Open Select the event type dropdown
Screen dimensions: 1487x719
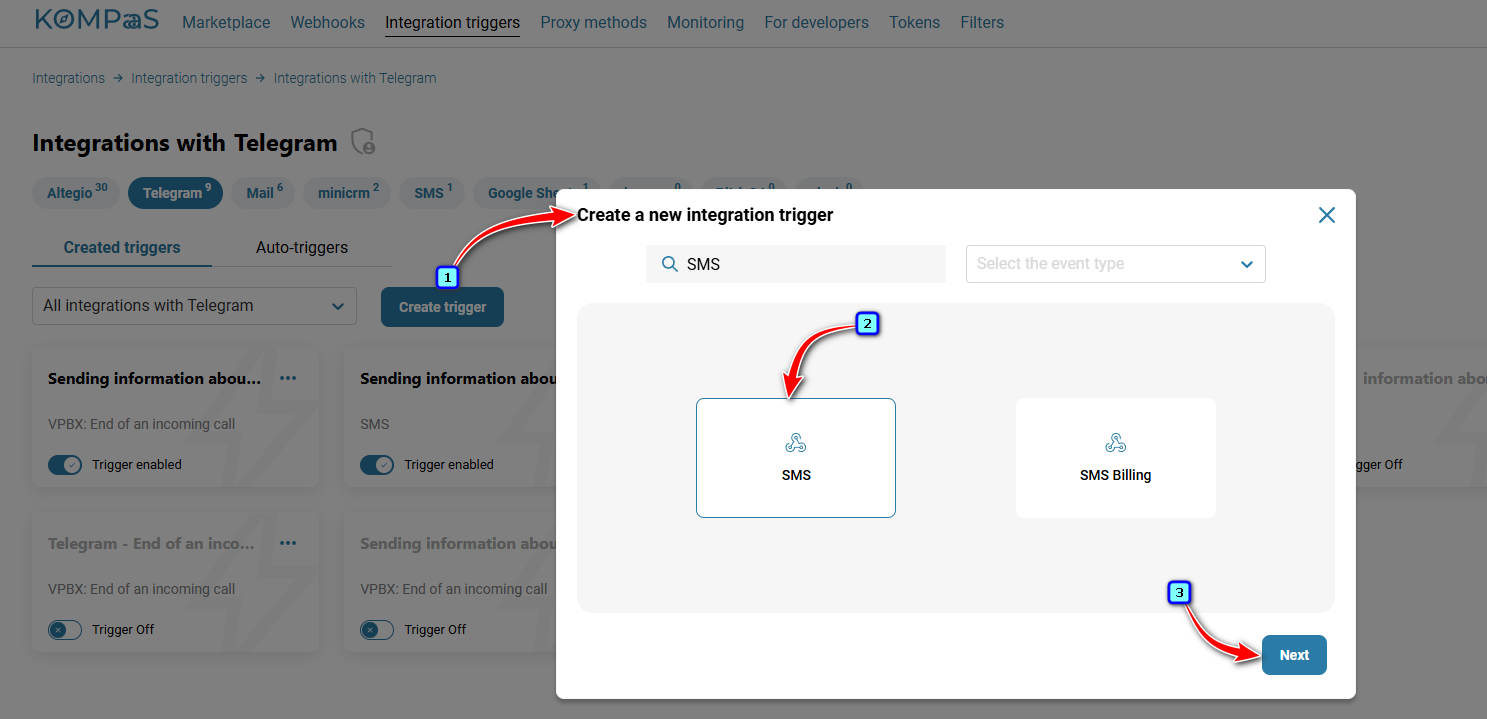click(x=1116, y=264)
